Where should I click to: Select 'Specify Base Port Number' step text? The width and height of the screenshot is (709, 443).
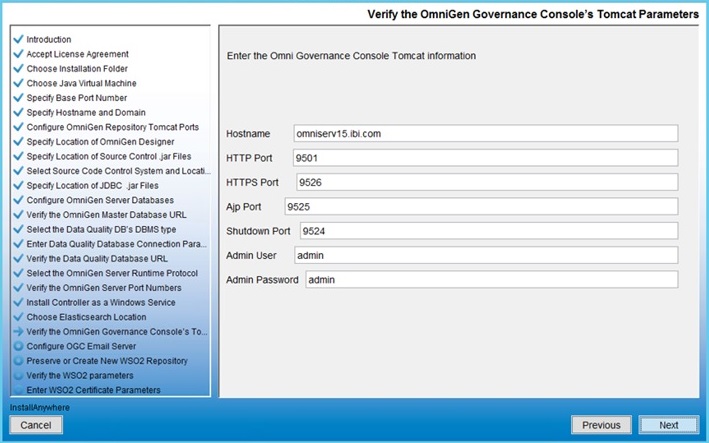pos(76,98)
